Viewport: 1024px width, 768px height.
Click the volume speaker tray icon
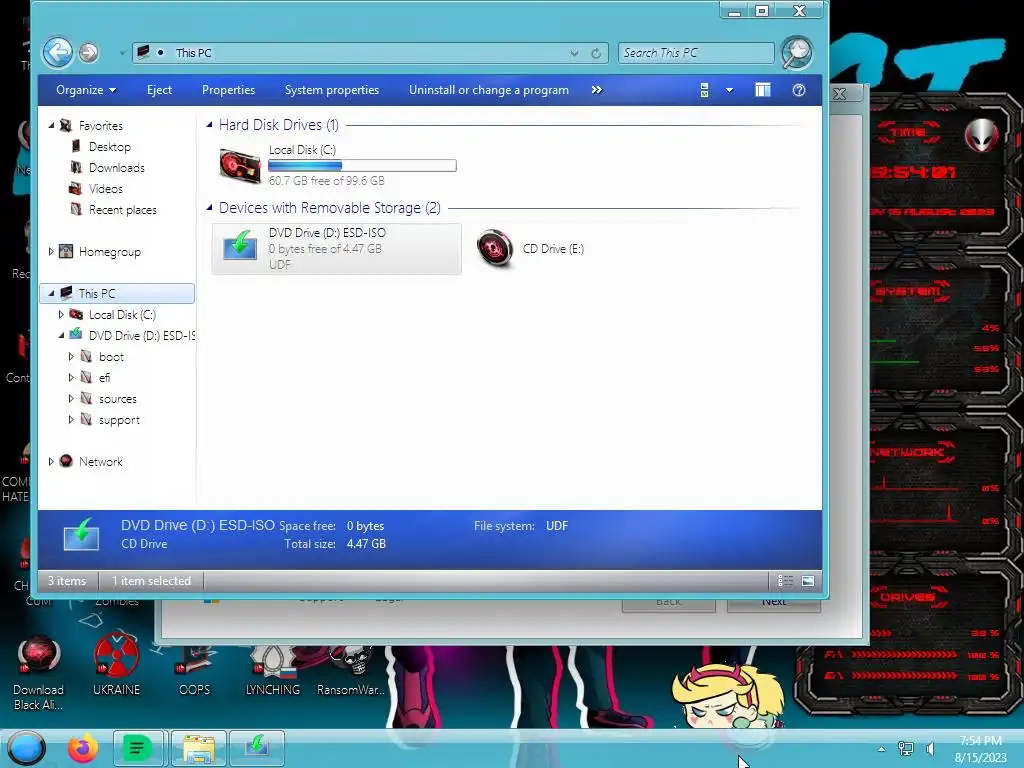[930, 749]
